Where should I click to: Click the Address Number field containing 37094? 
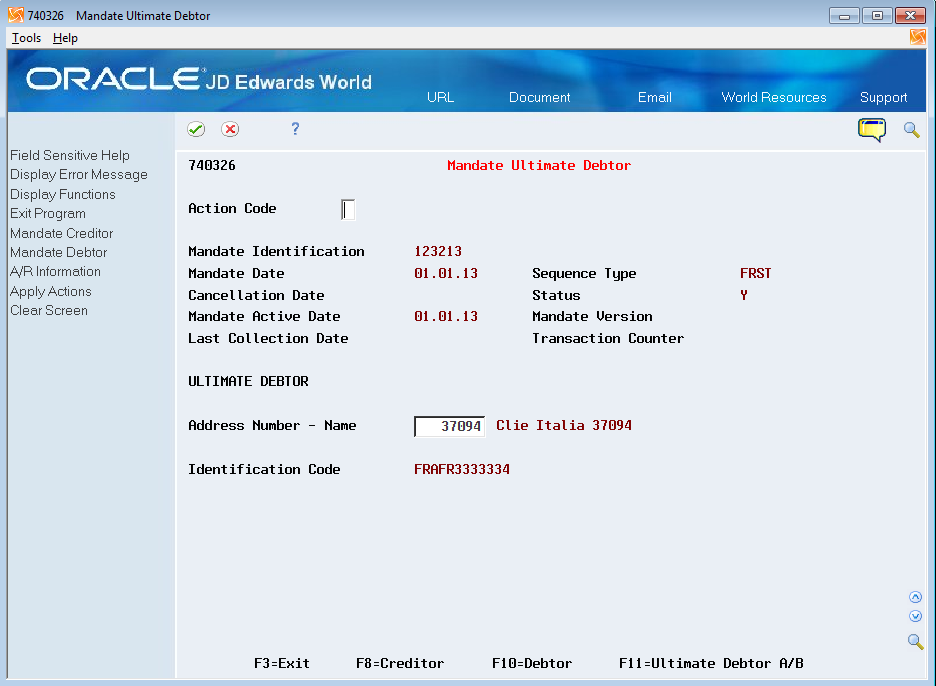449,426
